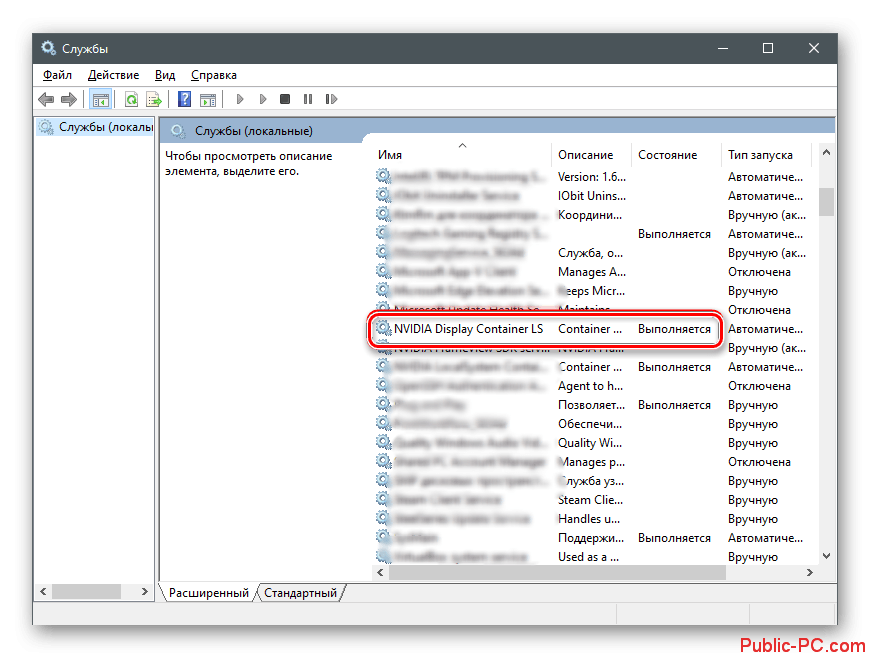Click the green Refresh toolbar icon
The height and width of the screenshot is (657, 870).
point(131,99)
